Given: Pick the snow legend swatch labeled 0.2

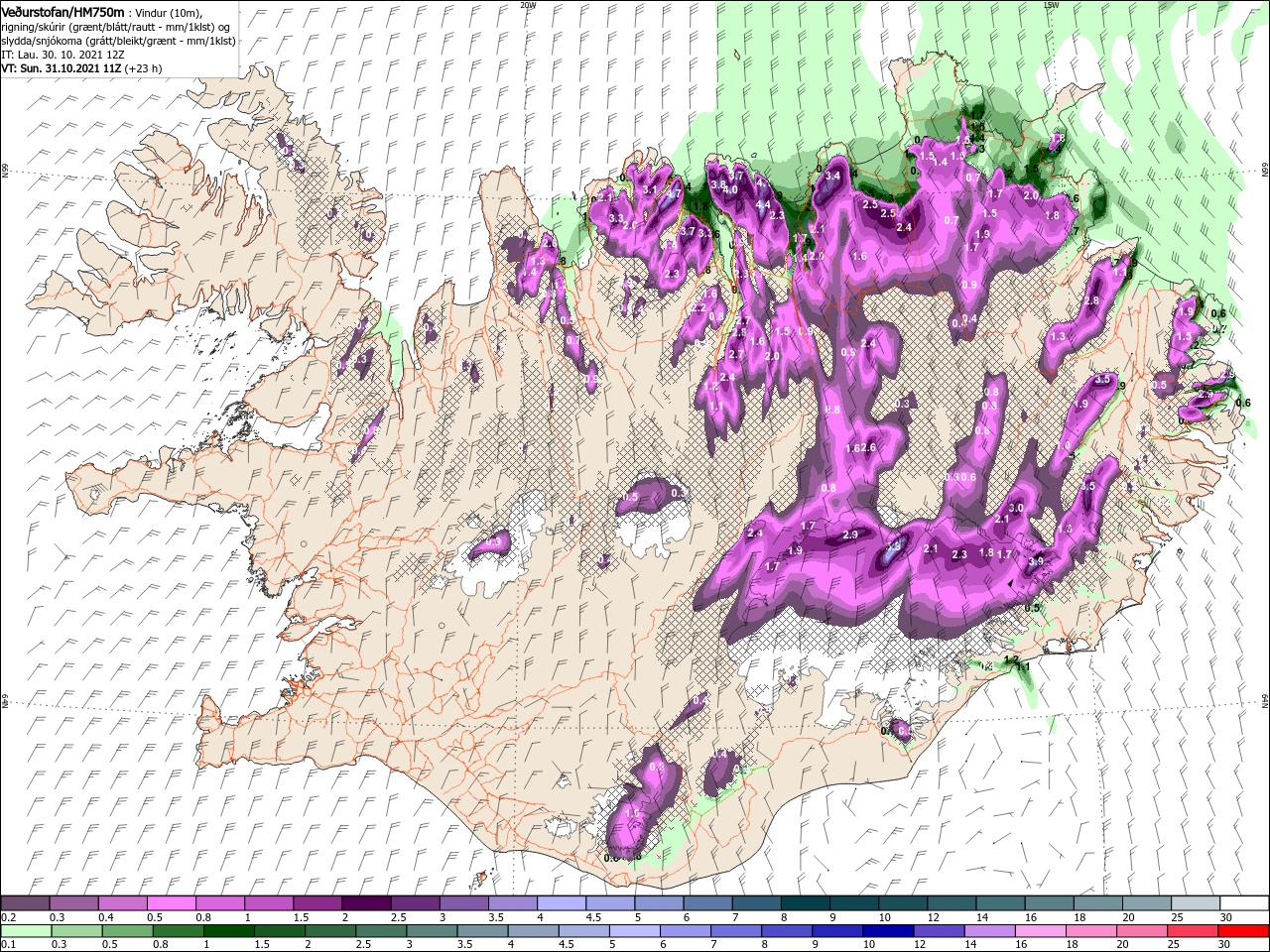Looking at the screenshot, I should tap(25, 903).
